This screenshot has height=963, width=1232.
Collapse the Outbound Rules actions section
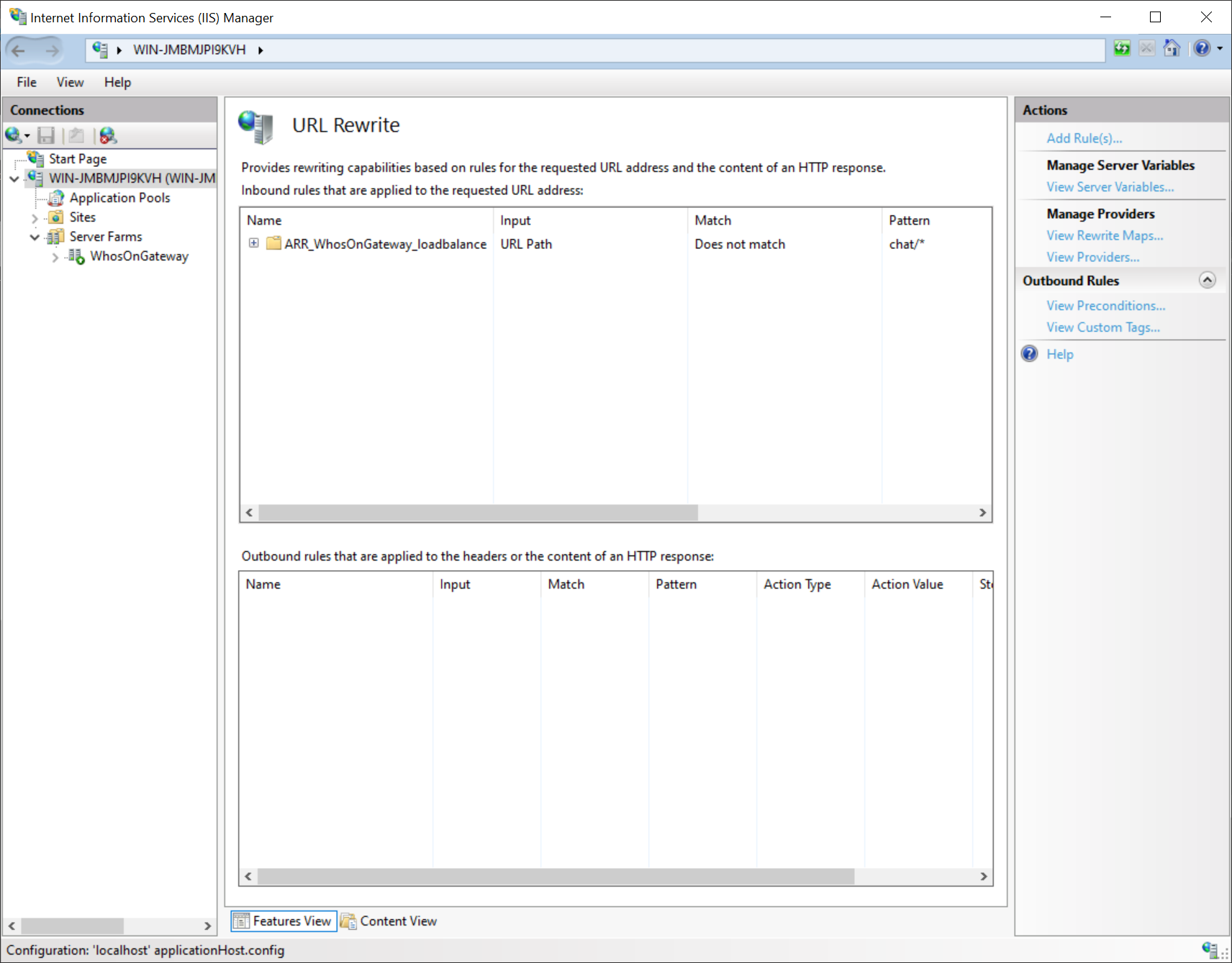[x=1208, y=280]
